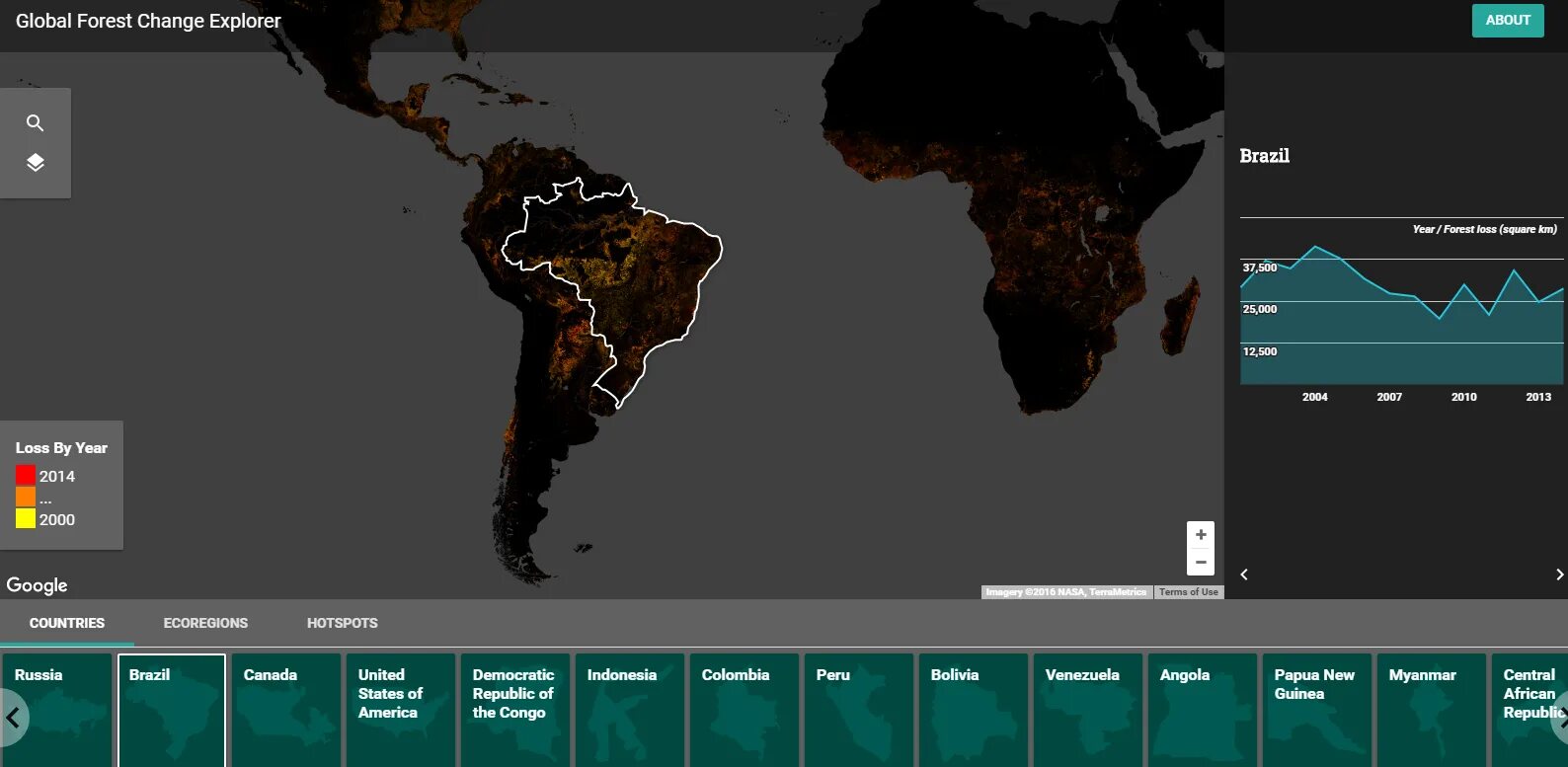1568x767 pixels.
Task: Zoom in on the map
Action: [1201, 535]
